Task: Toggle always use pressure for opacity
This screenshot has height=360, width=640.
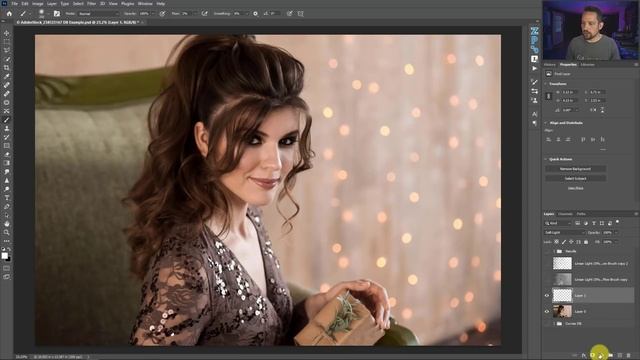Action: 162,13
